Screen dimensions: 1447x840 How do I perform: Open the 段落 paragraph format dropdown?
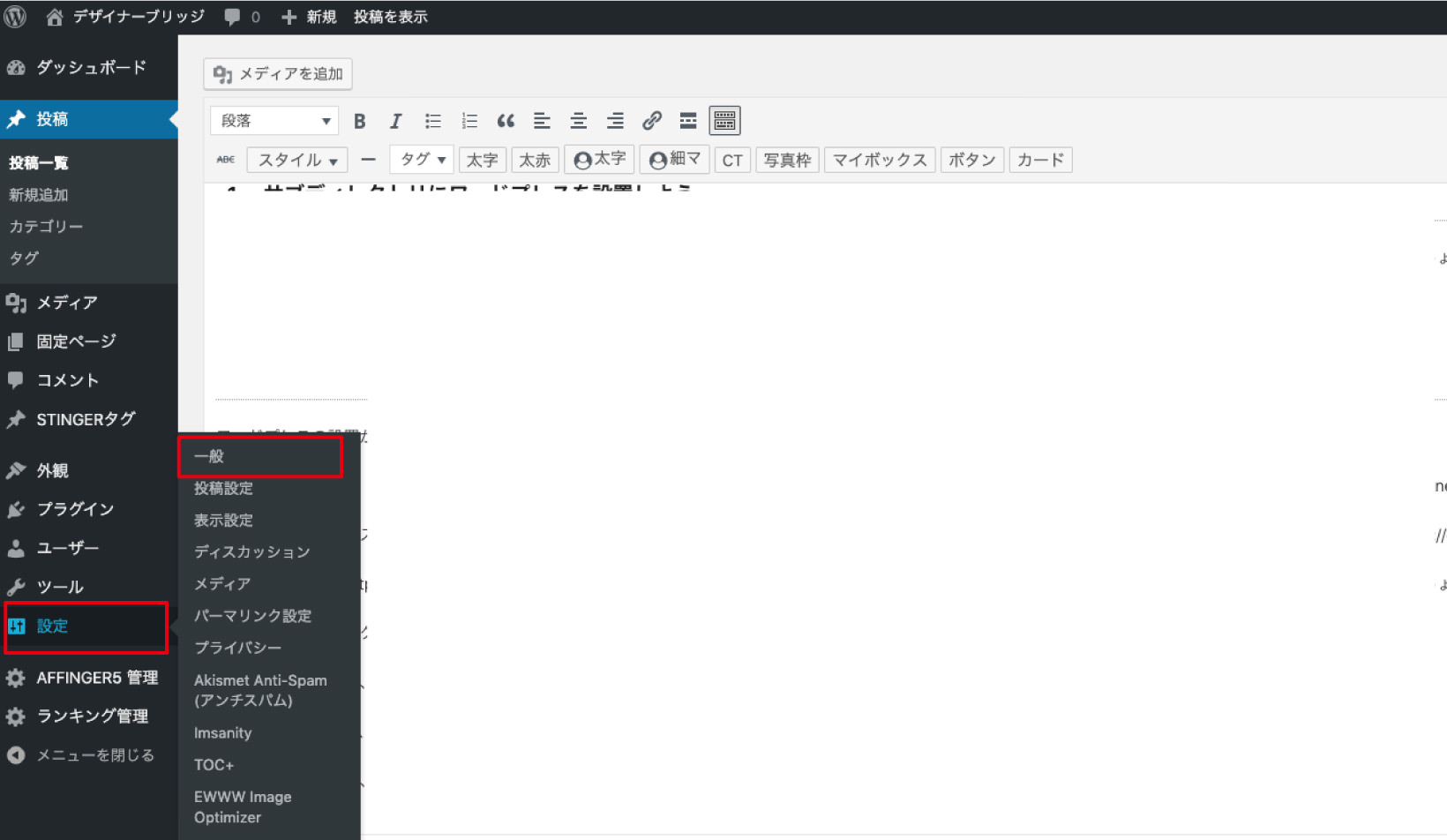tap(274, 121)
